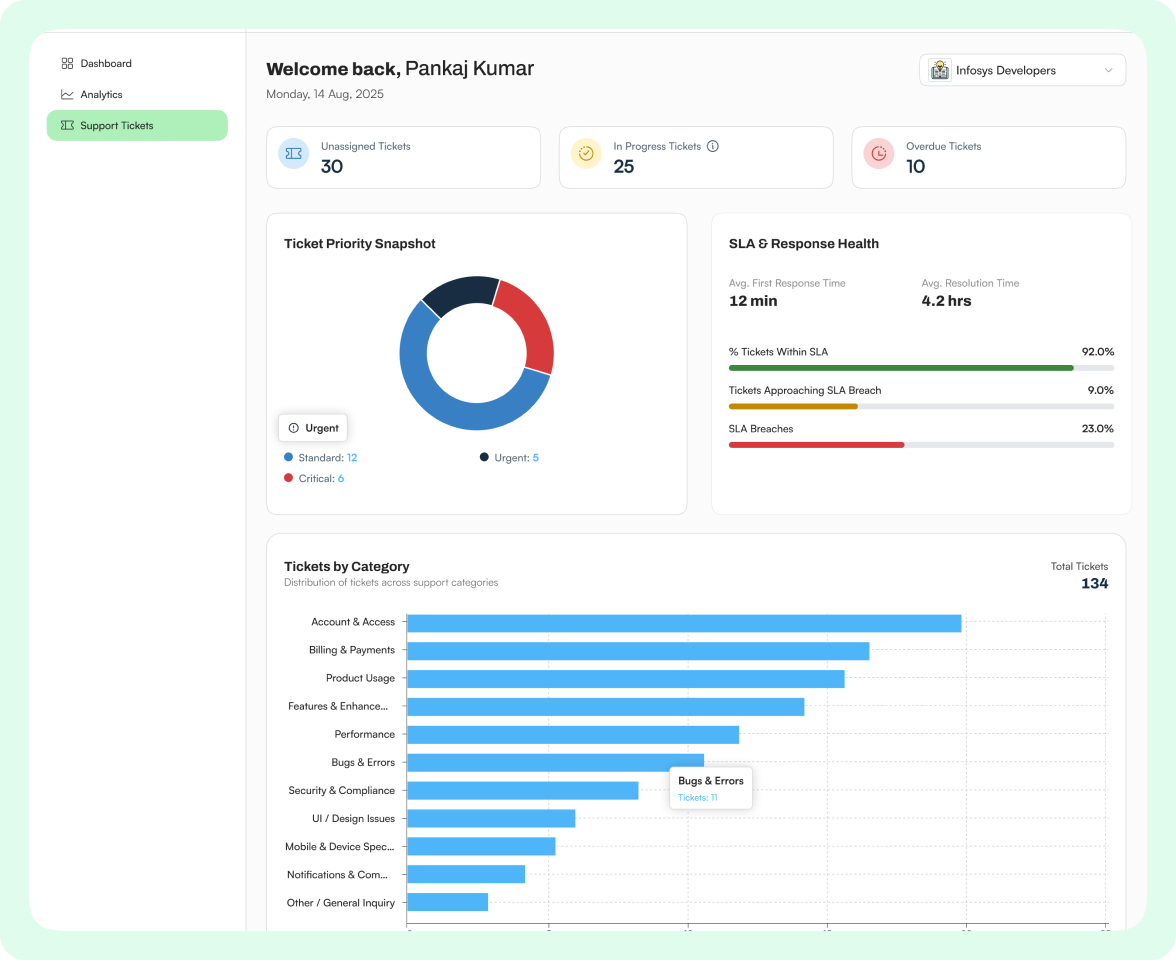
Task: Click the yellow In Progress Tickets icon
Action: (x=586, y=154)
